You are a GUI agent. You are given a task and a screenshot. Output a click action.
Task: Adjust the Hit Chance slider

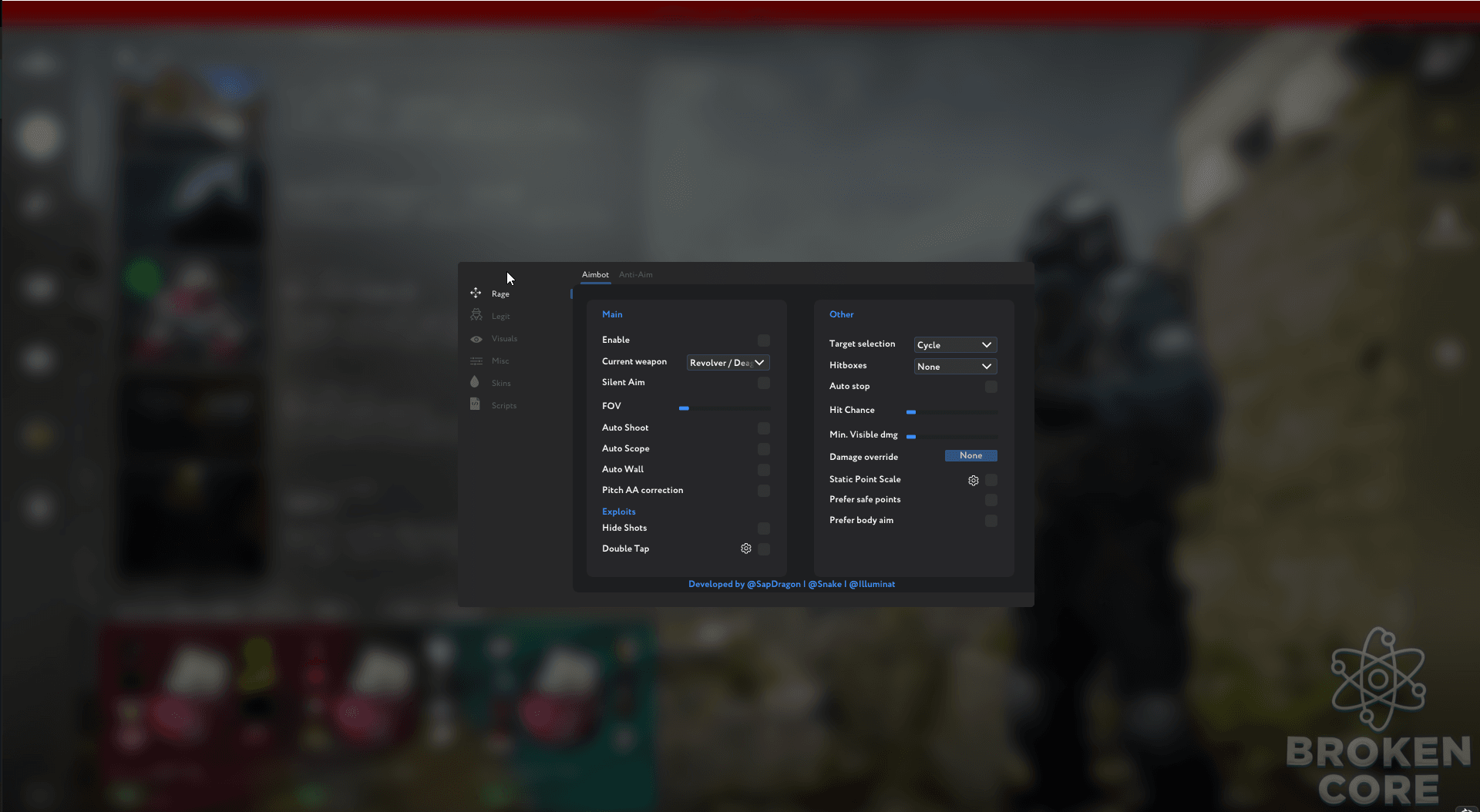click(952, 412)
